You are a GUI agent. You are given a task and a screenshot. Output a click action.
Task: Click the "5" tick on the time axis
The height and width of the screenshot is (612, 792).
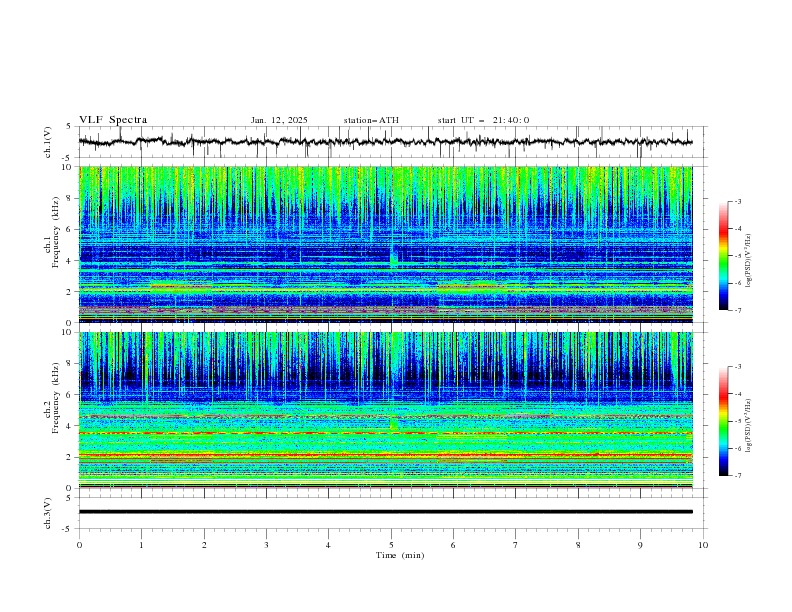click(391, 545)
